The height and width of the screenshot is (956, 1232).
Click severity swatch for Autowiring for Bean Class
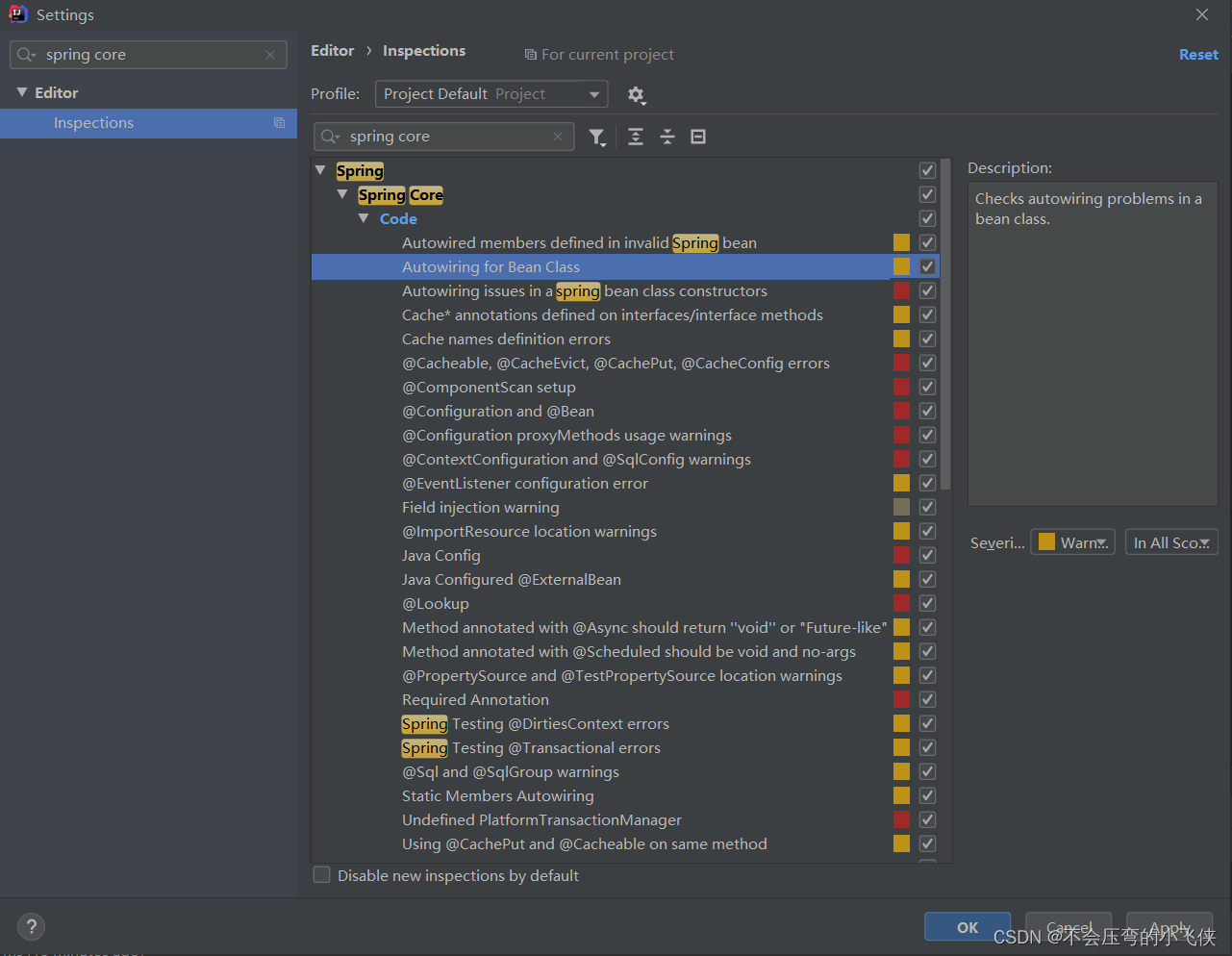pyautogui.click(x=901, y=266)
